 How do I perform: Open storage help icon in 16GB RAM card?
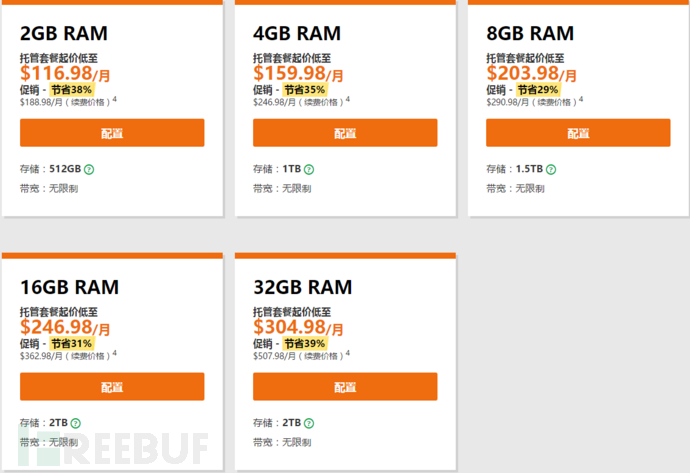click(x=75, y=423)
